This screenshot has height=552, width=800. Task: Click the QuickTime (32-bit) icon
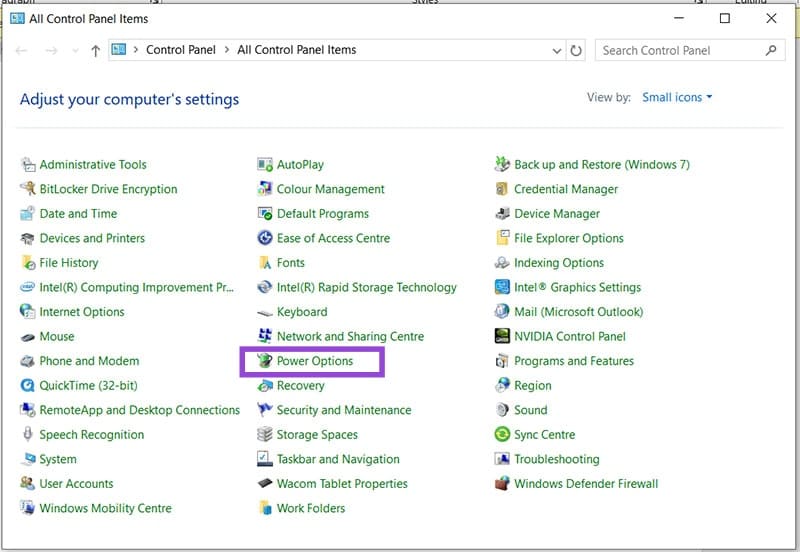coord(28,386)
